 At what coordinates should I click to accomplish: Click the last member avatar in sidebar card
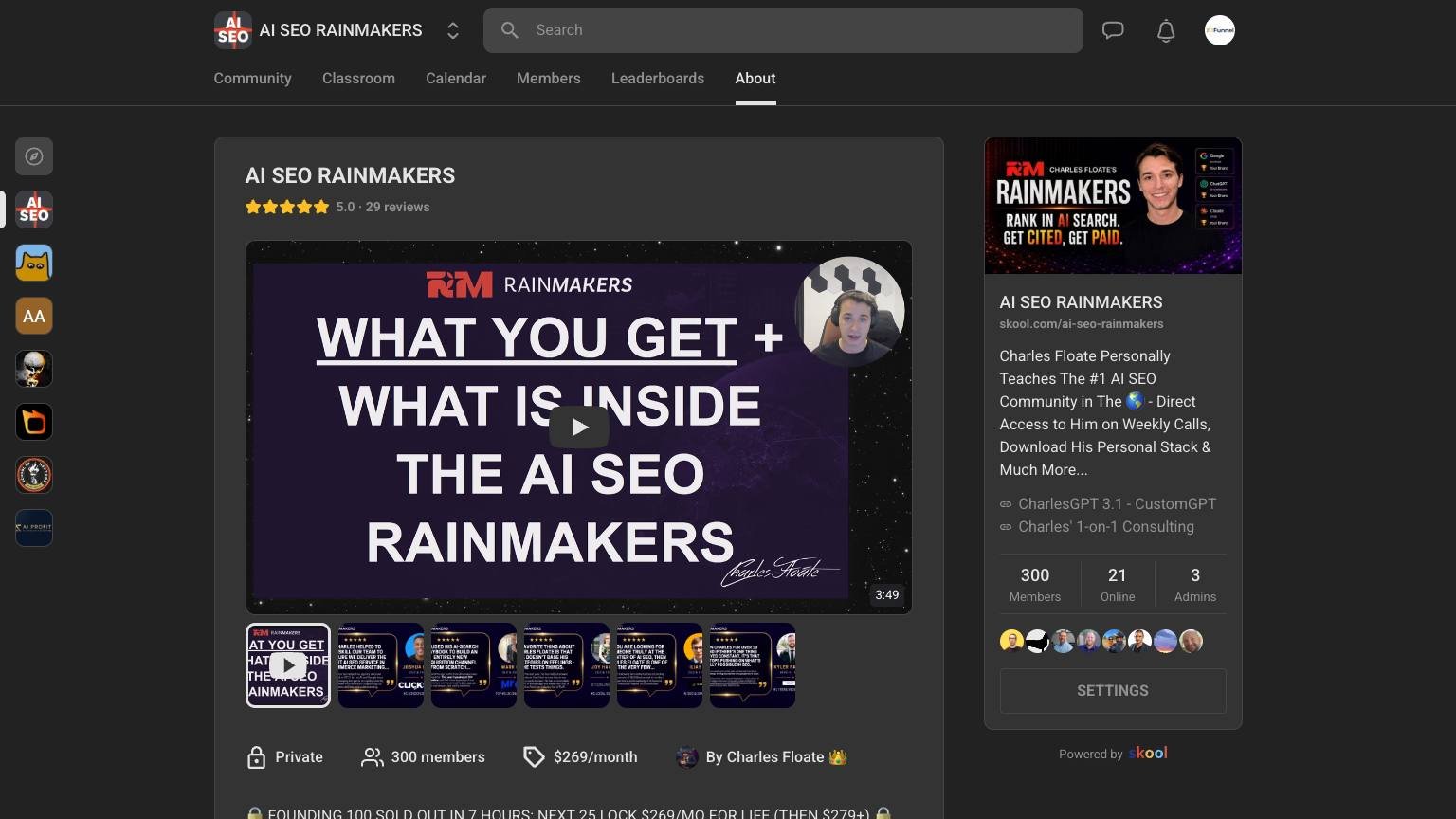[x=1192, y=641]
